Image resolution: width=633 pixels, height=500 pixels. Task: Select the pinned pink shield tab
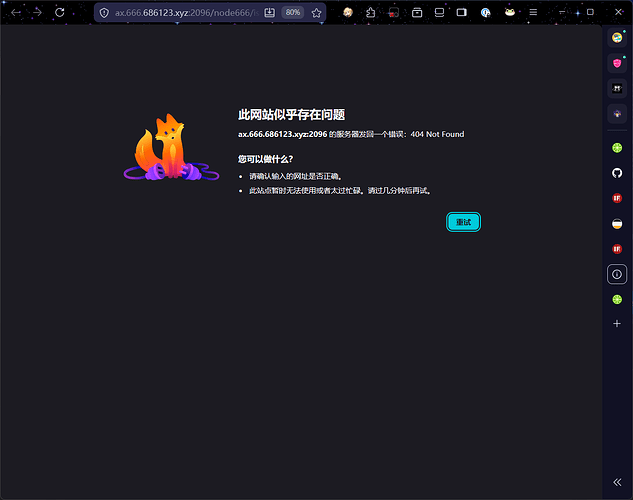tap(617, 63)
